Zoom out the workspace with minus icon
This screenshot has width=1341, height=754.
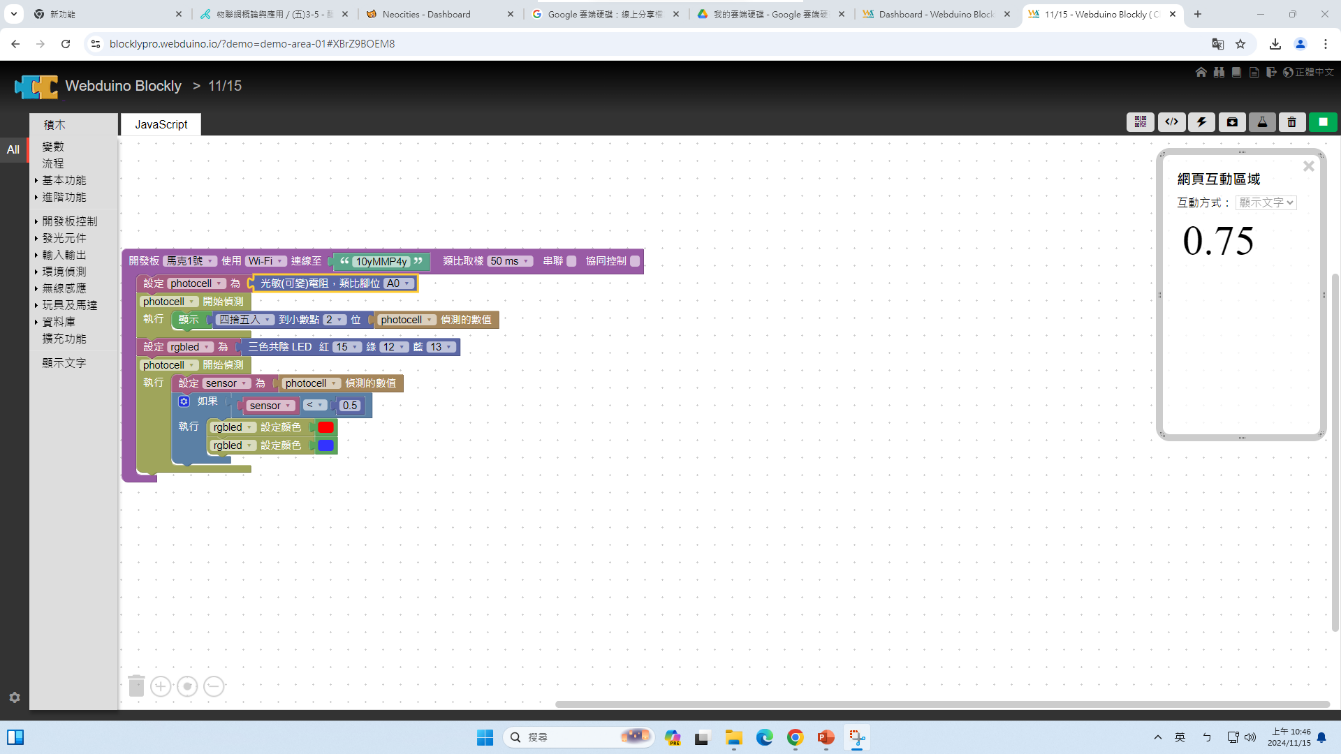point(213,686)
